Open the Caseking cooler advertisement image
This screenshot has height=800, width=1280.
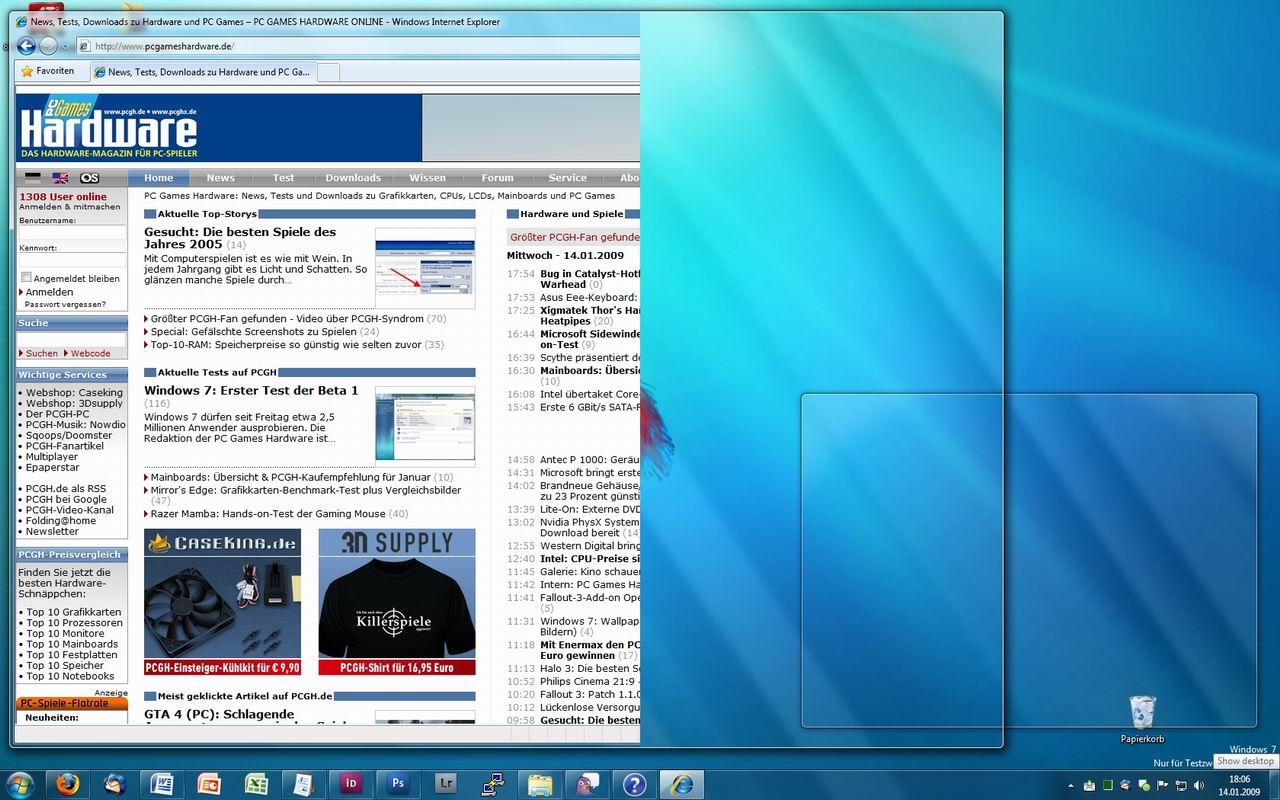click(x=222, y=602)
